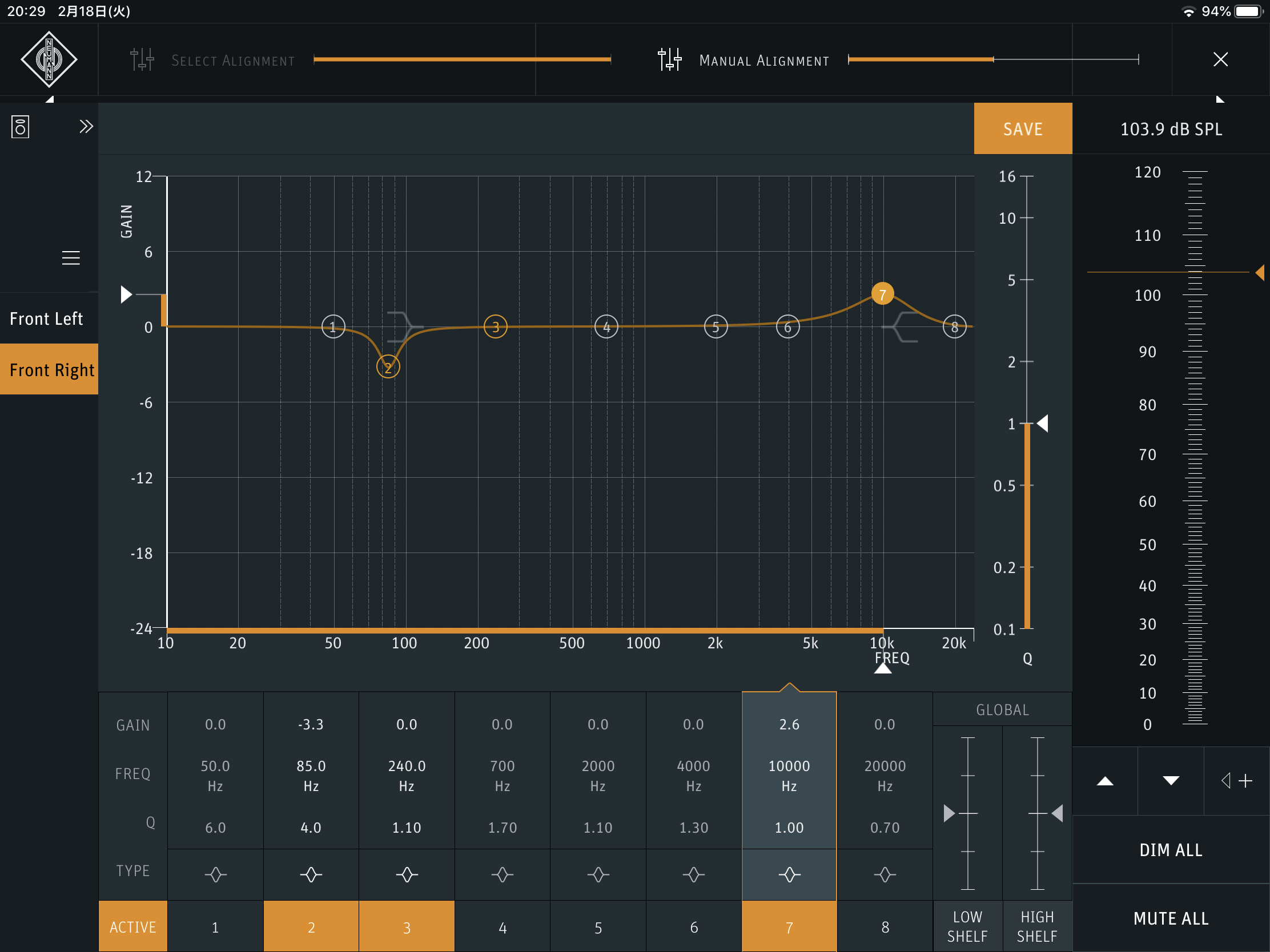Deactivate EQ band 2
This screenshot has width=1270, height=952.
[x=311, y=927]
